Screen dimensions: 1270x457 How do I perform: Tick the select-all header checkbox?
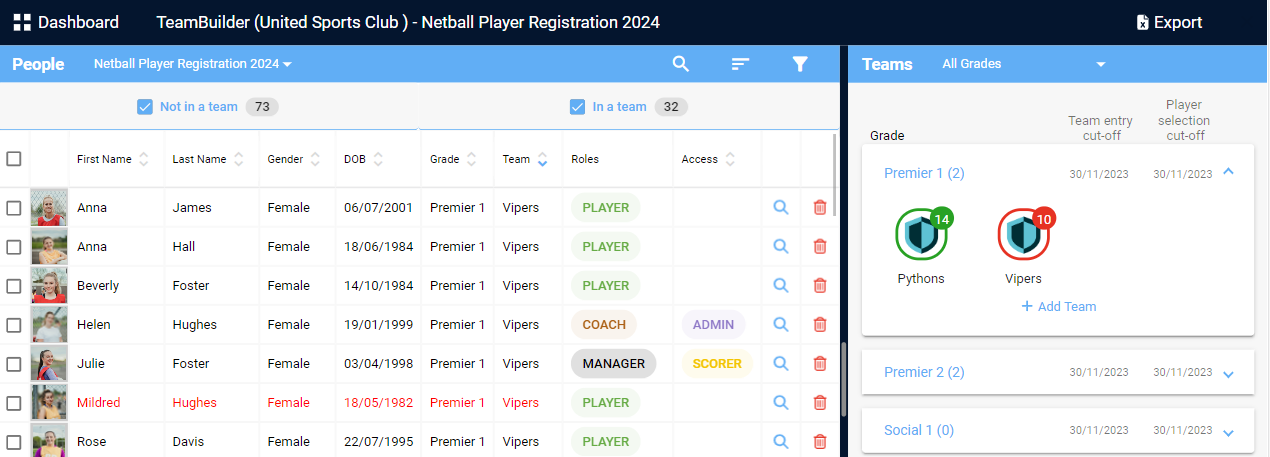[14, 159]
